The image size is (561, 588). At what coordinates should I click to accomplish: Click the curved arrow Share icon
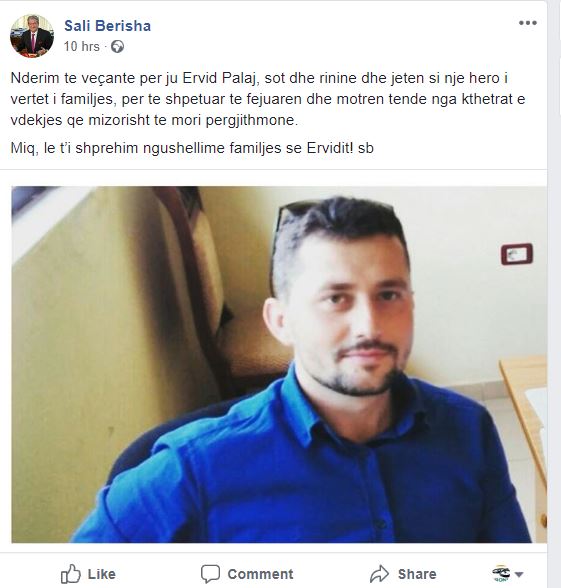(x=380, y=574)
